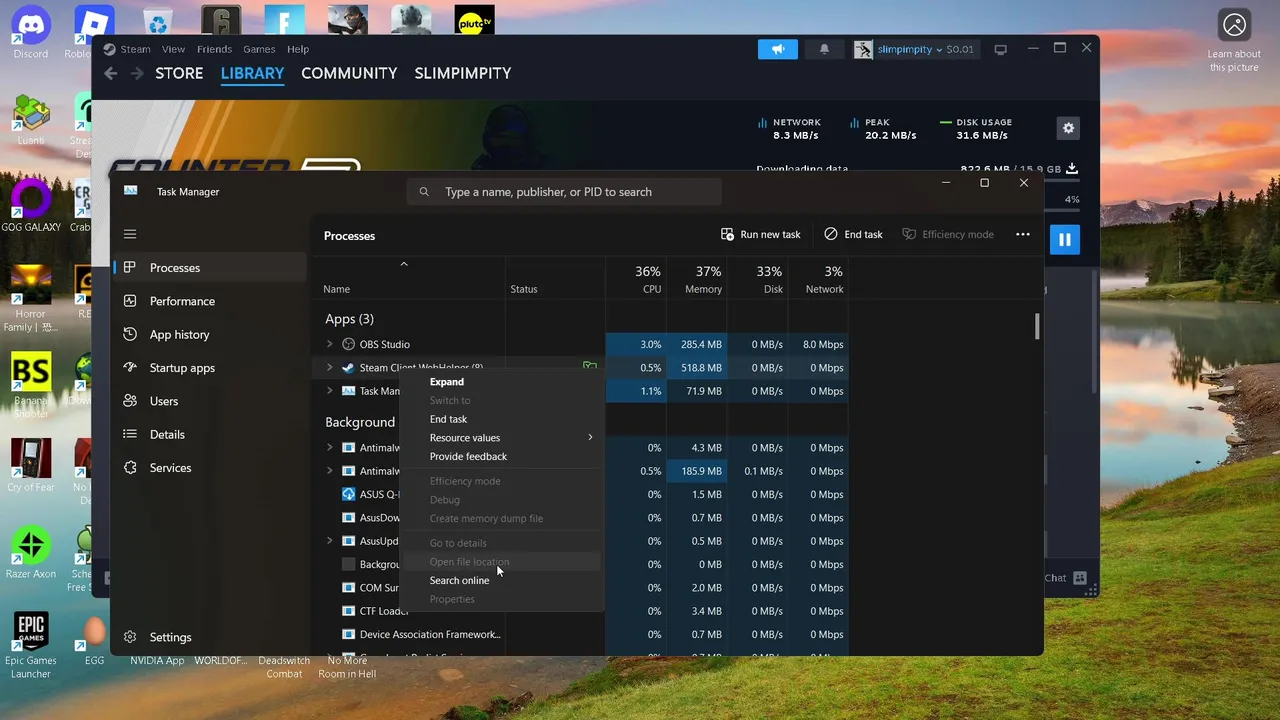The image size is (1280, 720).
Task: Open the Pluto TV desktop icon
Action: 474,20
